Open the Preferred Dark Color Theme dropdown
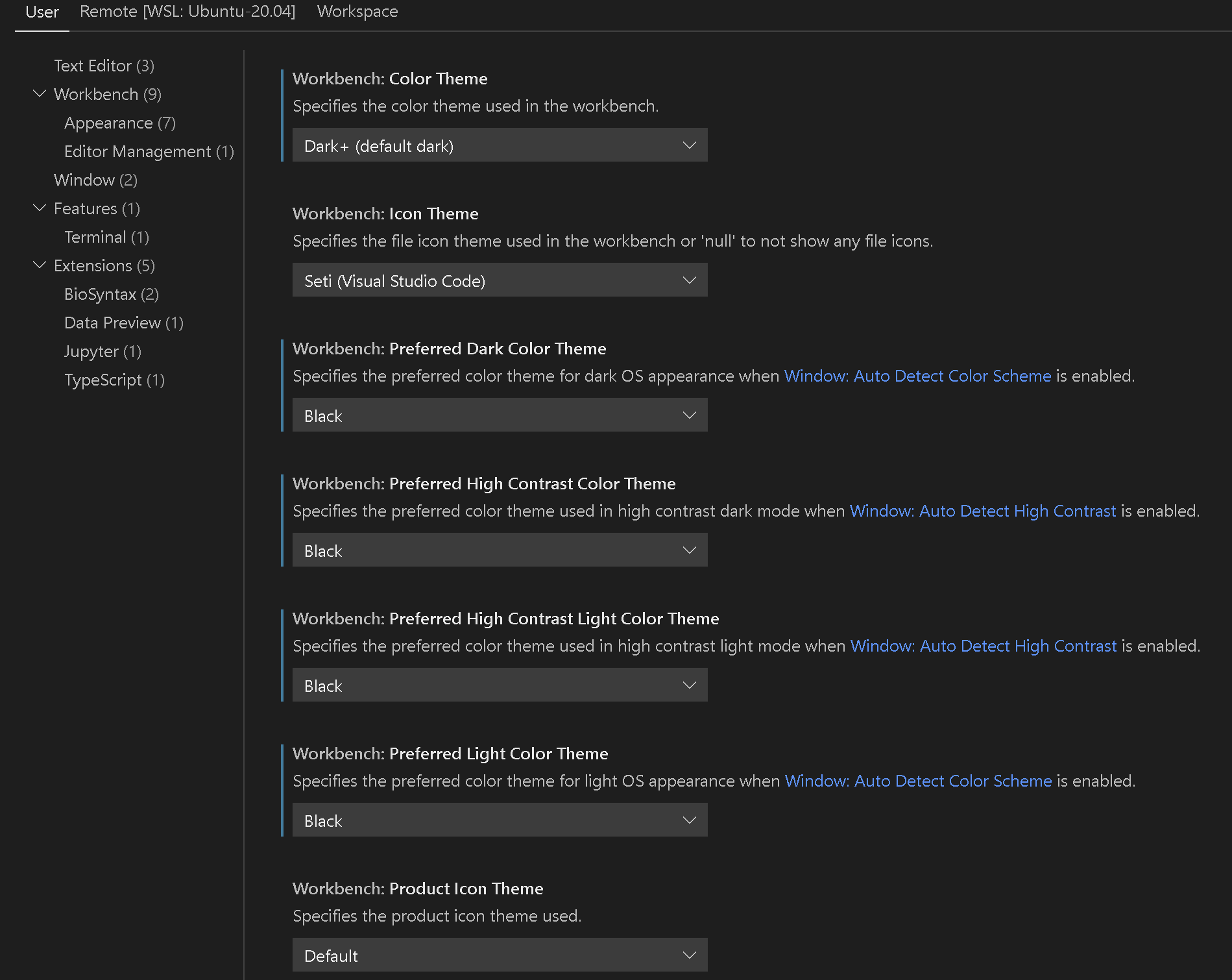Screen dimensions: 1232x980 pyautogui.click(x=500, y=415)
